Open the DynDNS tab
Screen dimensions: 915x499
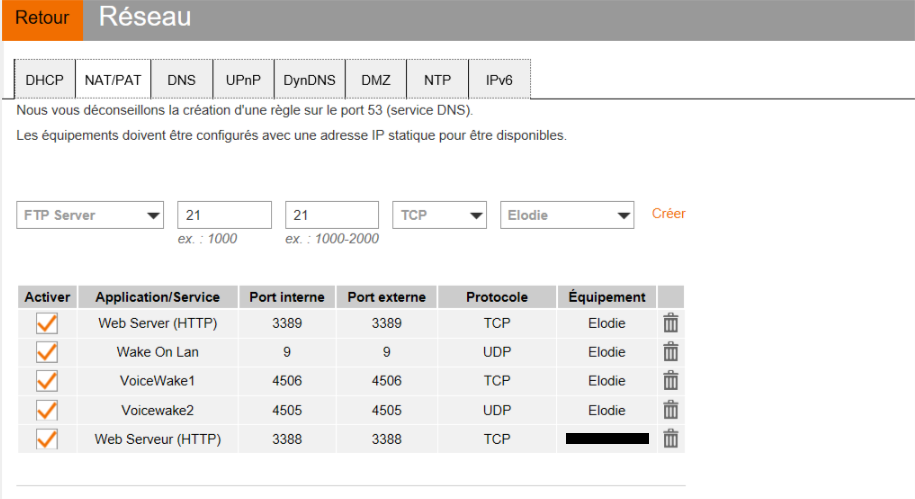click(310, 80)
